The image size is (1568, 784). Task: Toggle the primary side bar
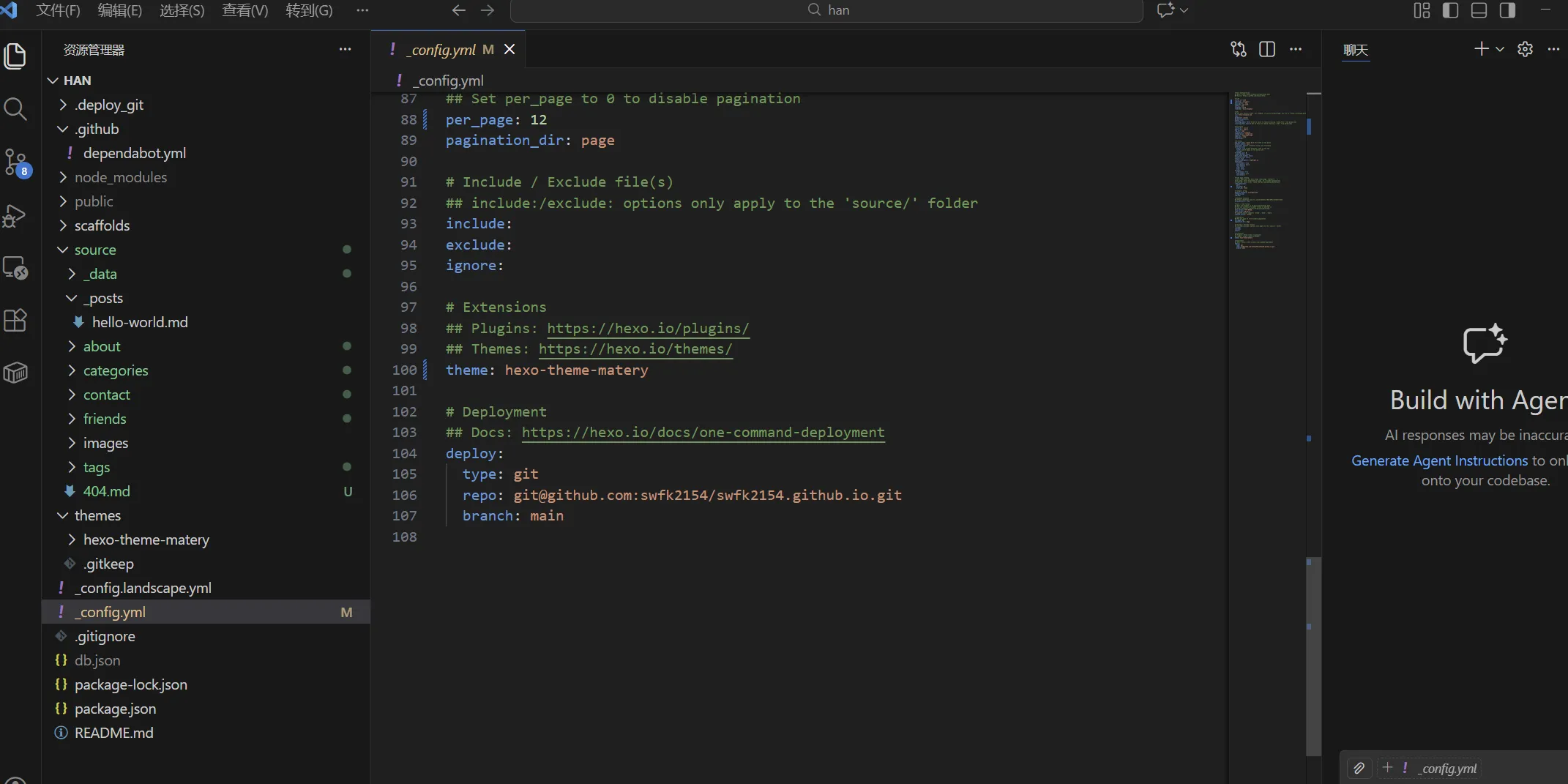coord(1451,10)
